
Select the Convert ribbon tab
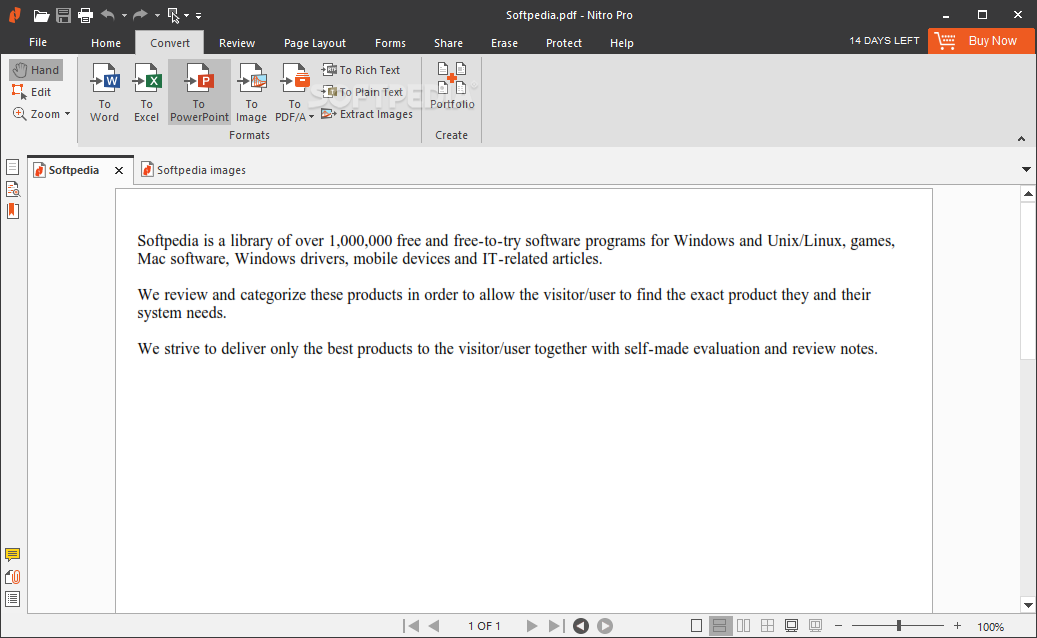point(170,43)
